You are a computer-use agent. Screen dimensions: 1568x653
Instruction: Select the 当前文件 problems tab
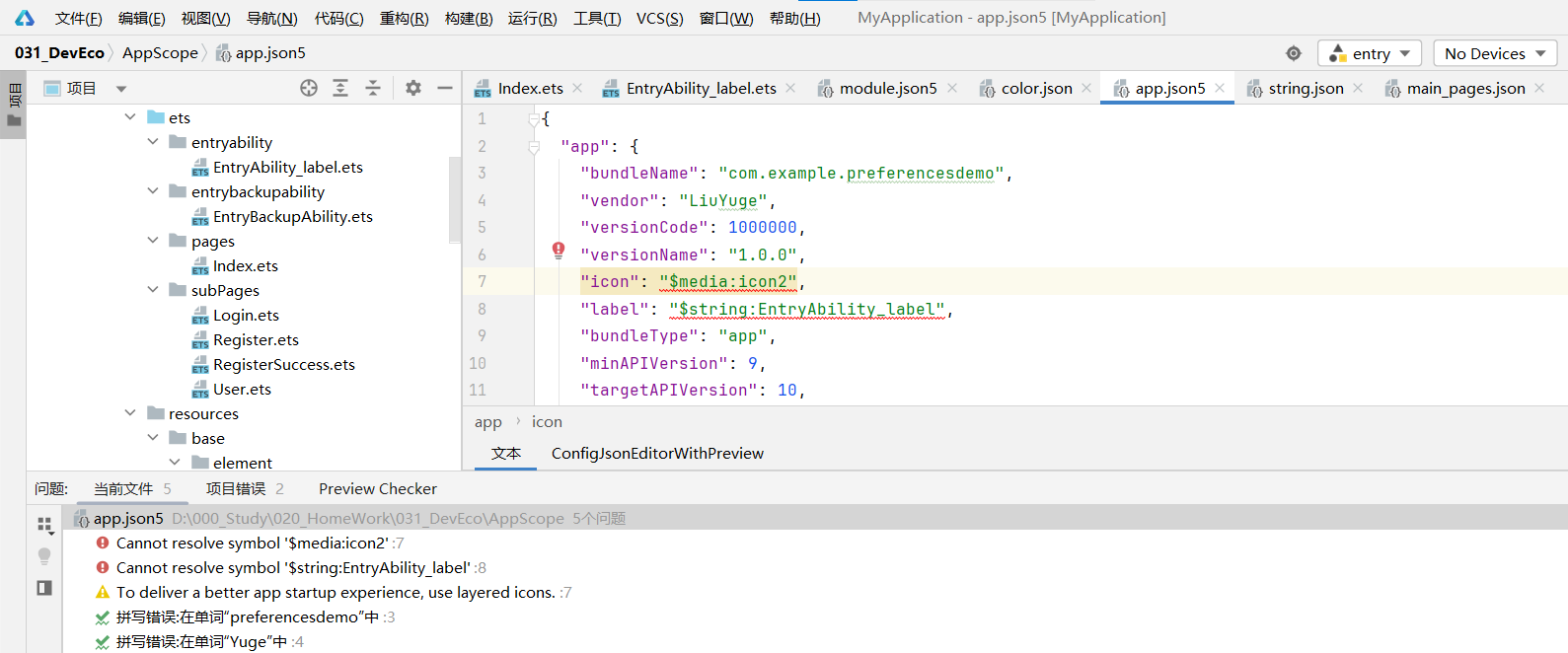[132, 489]
